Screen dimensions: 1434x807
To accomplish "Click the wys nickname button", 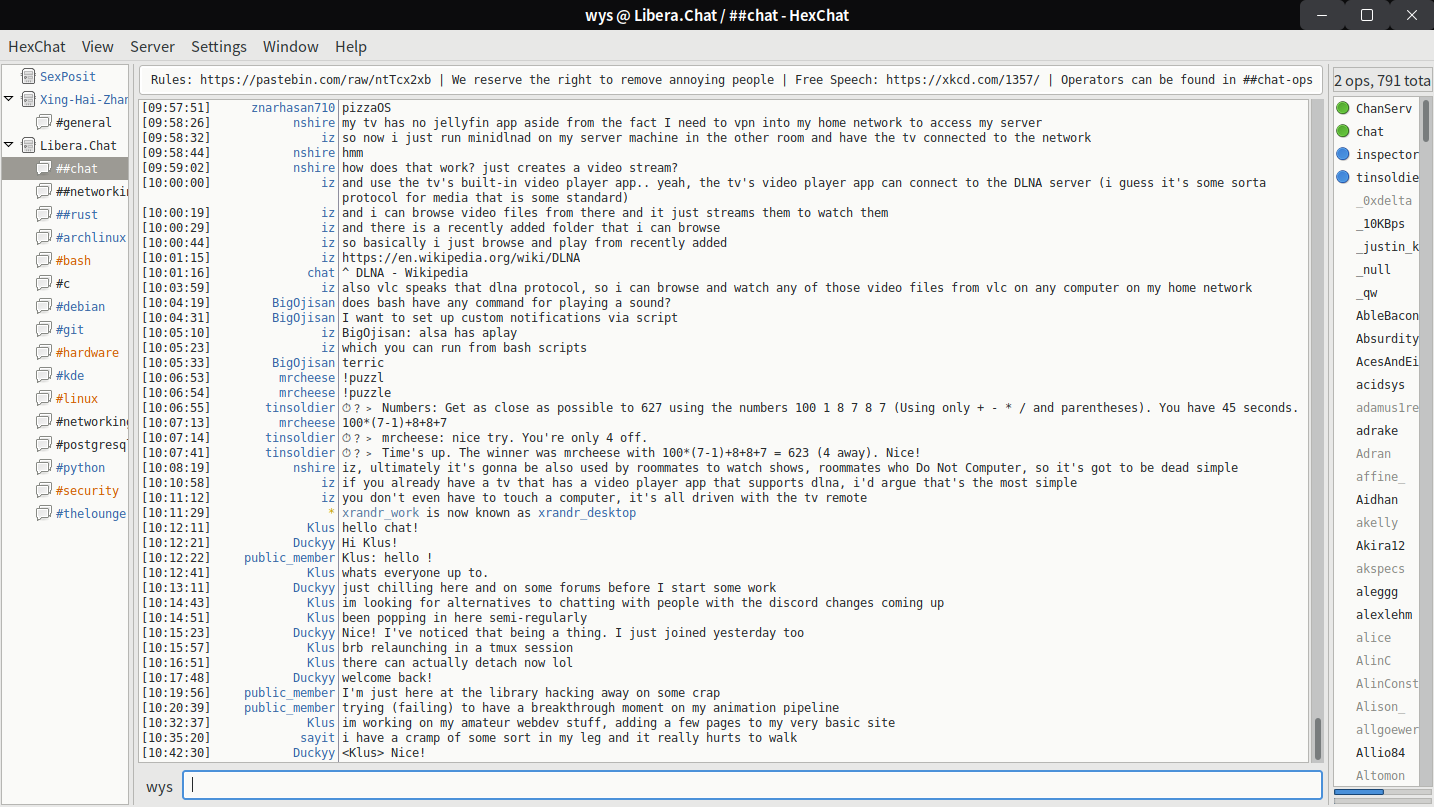I will click(x=159, y=786).
